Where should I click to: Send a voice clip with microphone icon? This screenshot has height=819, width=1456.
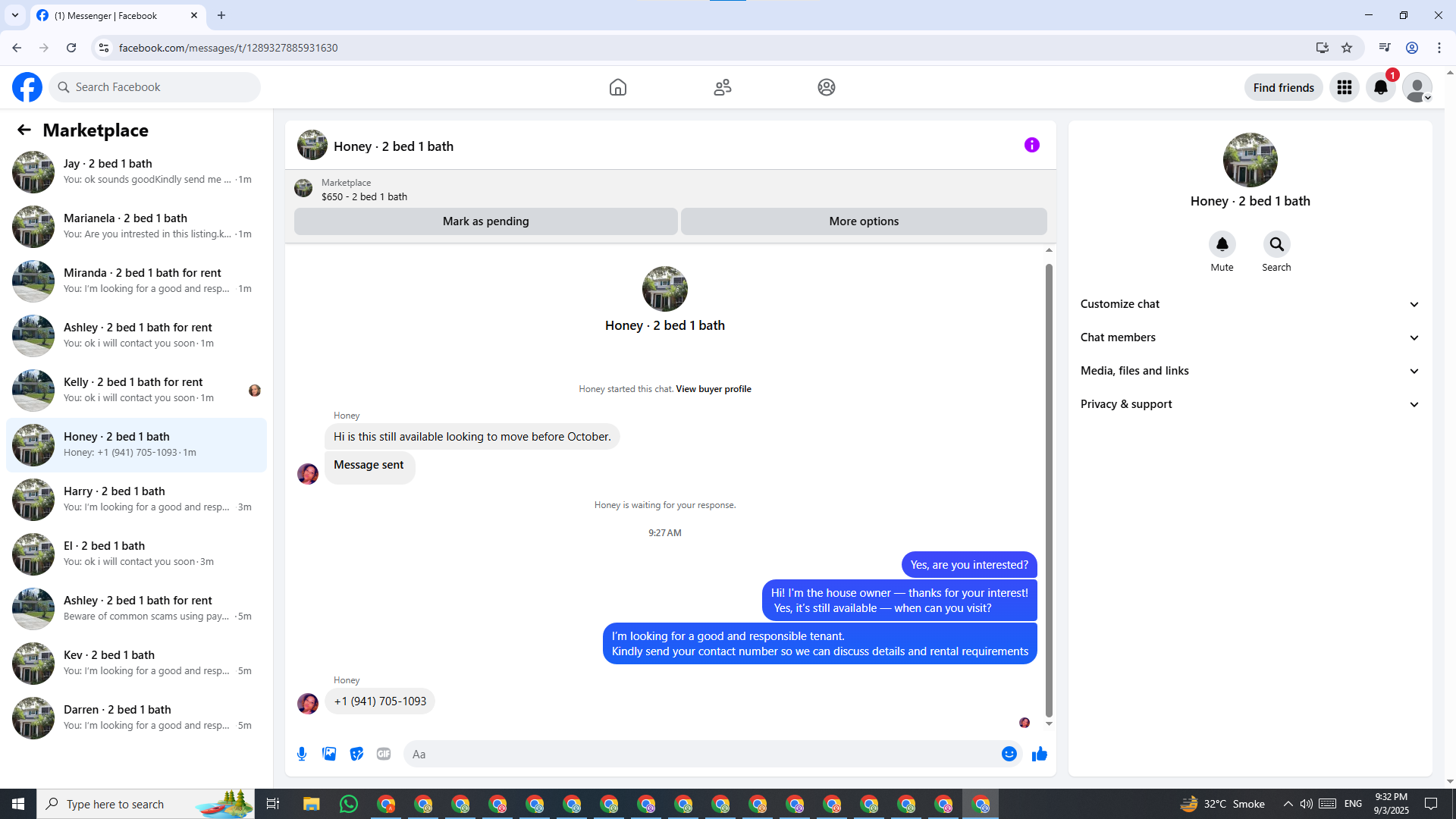point(302,754)
